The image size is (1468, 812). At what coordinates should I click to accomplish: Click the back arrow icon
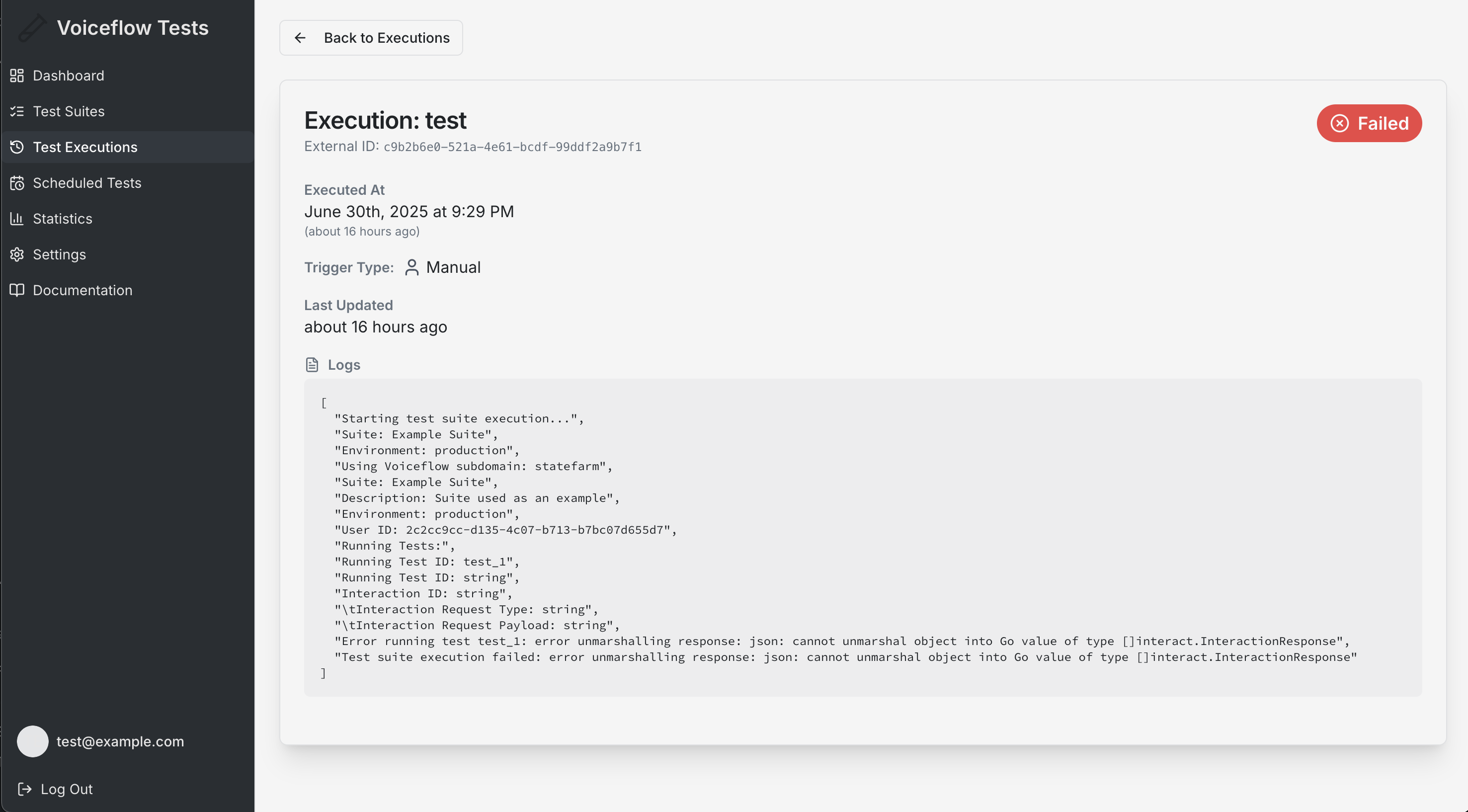300,38
